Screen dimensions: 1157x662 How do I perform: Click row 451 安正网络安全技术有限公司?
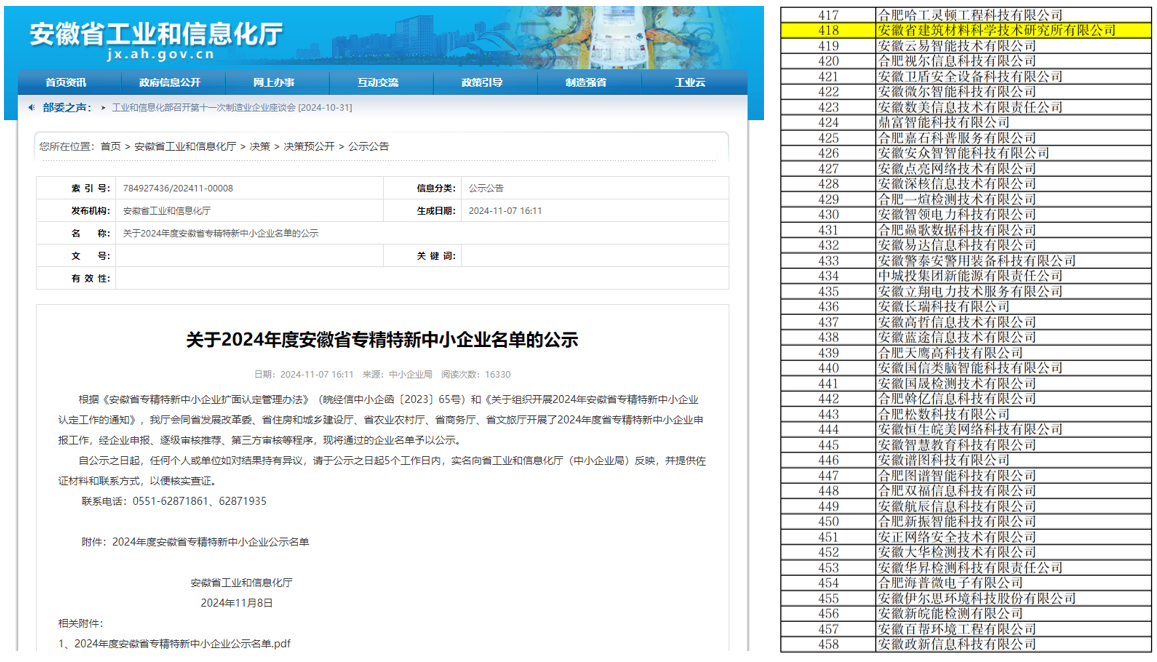[956, 537]
